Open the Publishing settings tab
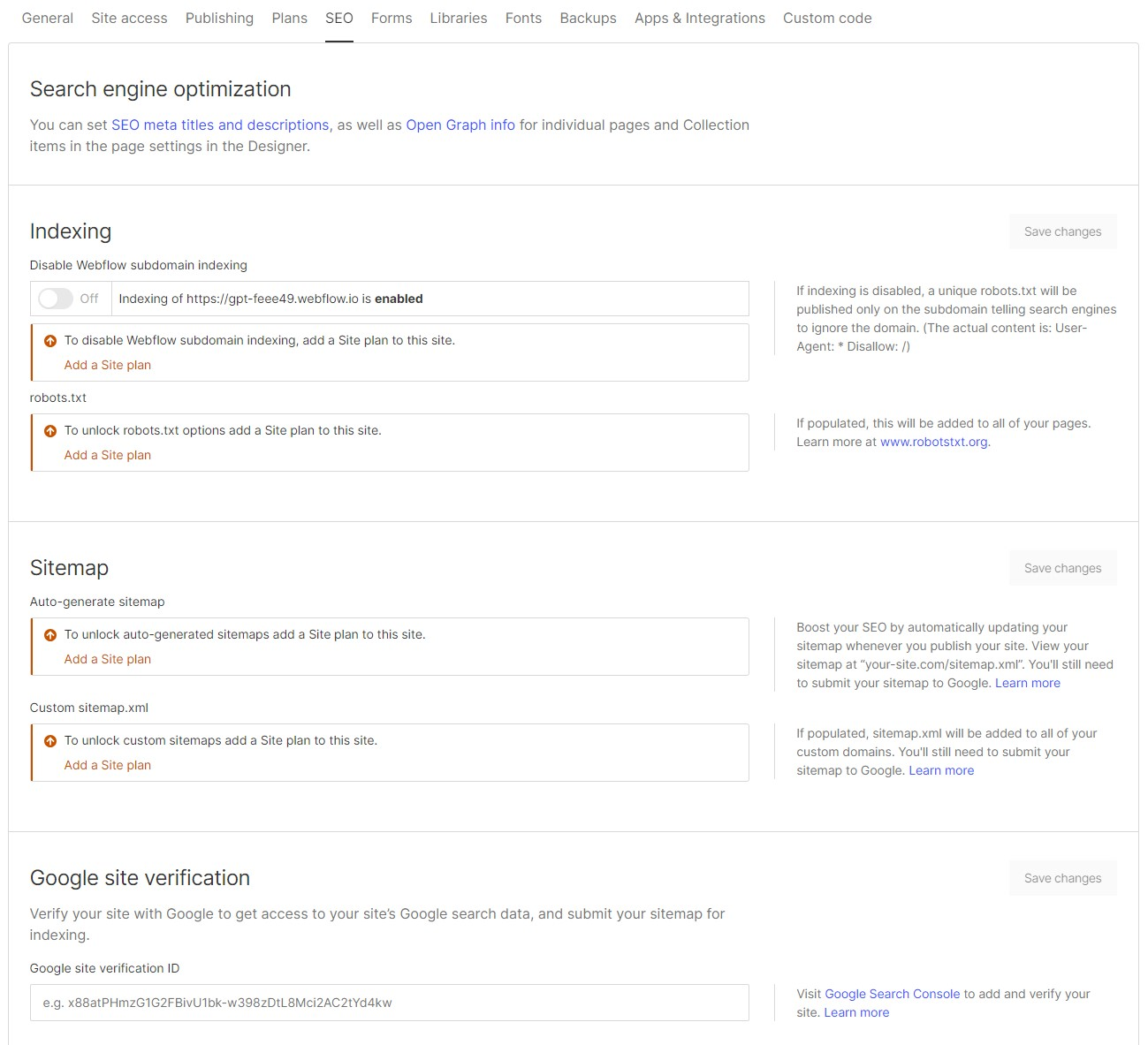Image resolution: width=1148 pixels, height=1045 pixels. tap(219, 18)
